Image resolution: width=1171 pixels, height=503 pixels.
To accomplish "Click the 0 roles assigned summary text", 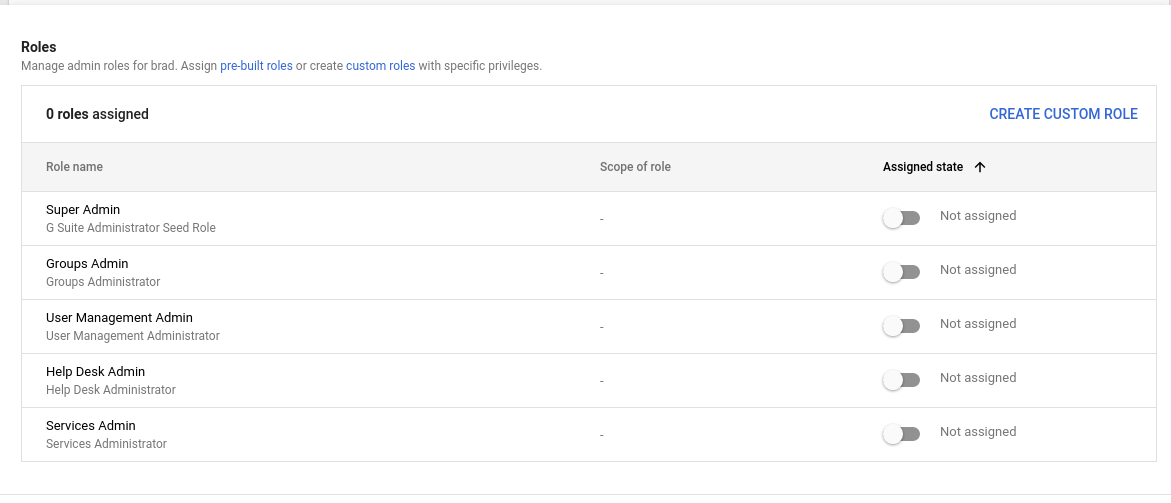I will (97, 114).
